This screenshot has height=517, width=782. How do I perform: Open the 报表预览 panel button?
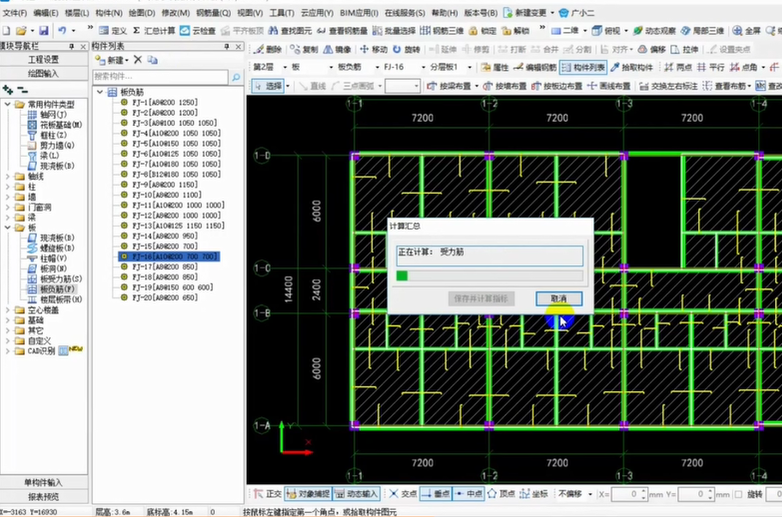coord(43,496)
